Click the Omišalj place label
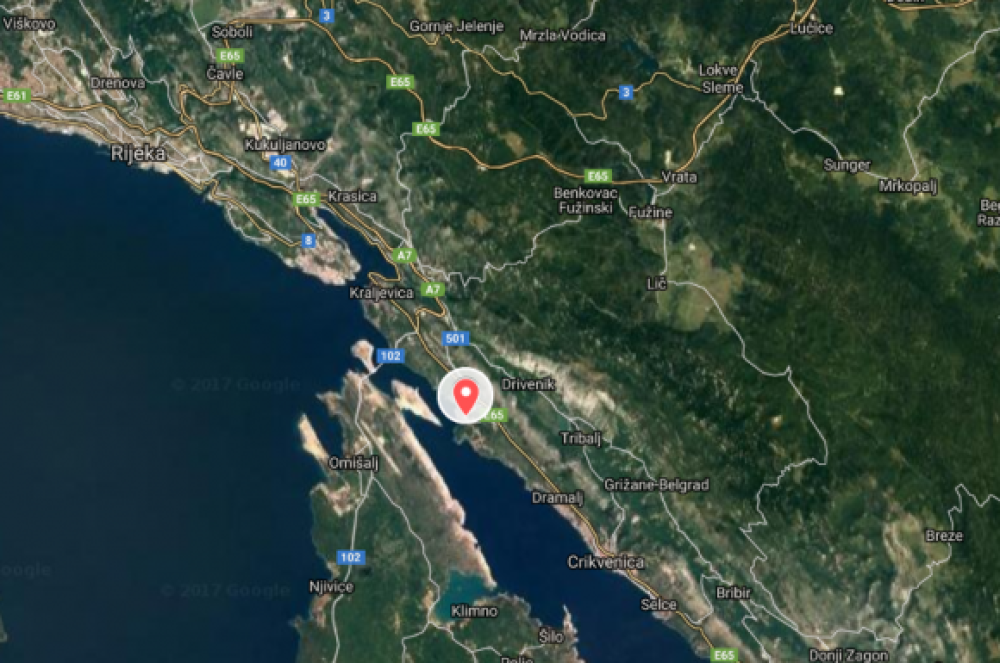This screenshot has width=1000, height=663. click(353, 463)
